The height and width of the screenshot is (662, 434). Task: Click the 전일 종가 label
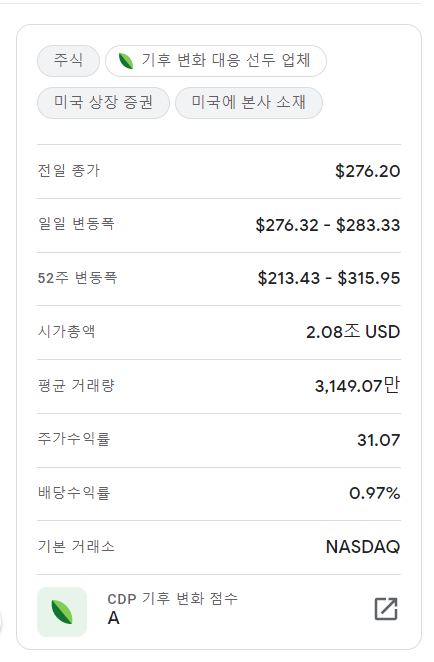(x=69, y=171)
